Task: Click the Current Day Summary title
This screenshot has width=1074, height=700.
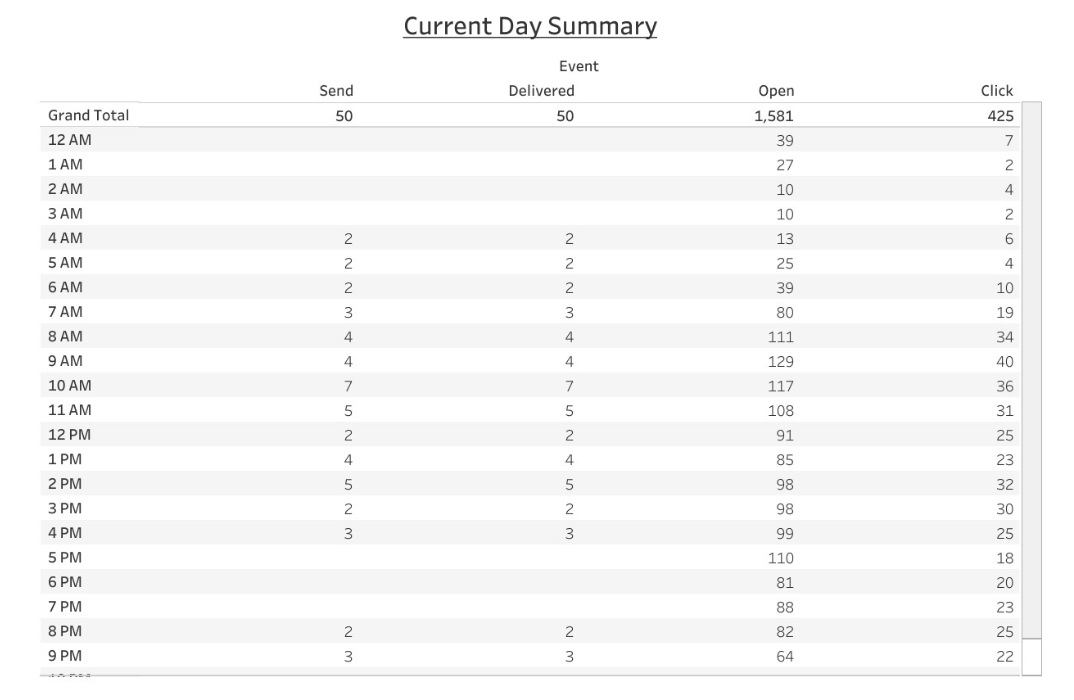Action: click(529, 26)
